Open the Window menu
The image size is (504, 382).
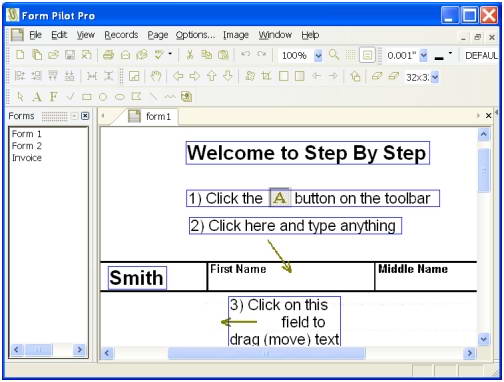275,35
